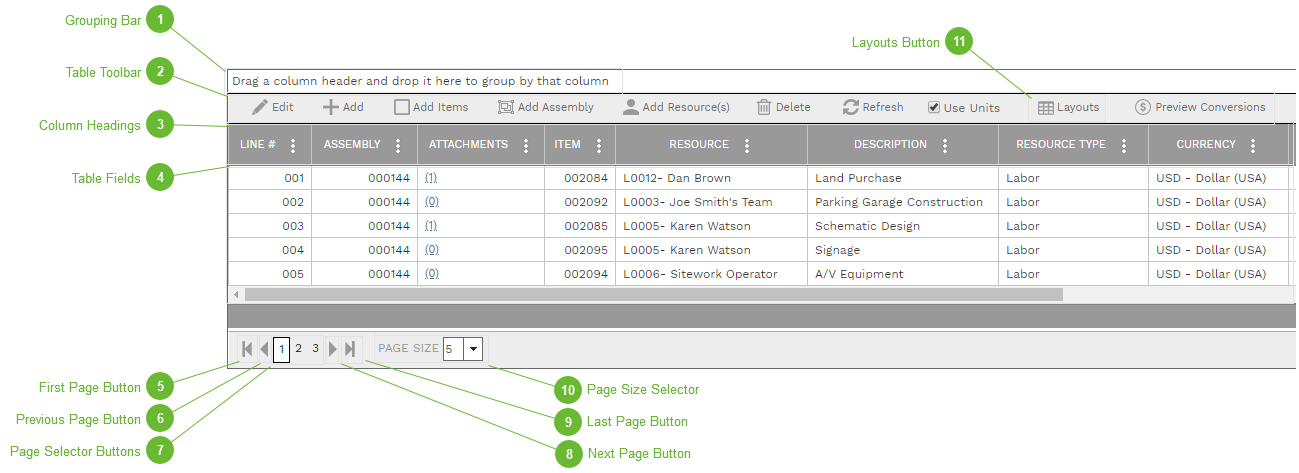Click the Add Resource(s) person icon
The image size is (1299, 473).
(x=631, y=107)
